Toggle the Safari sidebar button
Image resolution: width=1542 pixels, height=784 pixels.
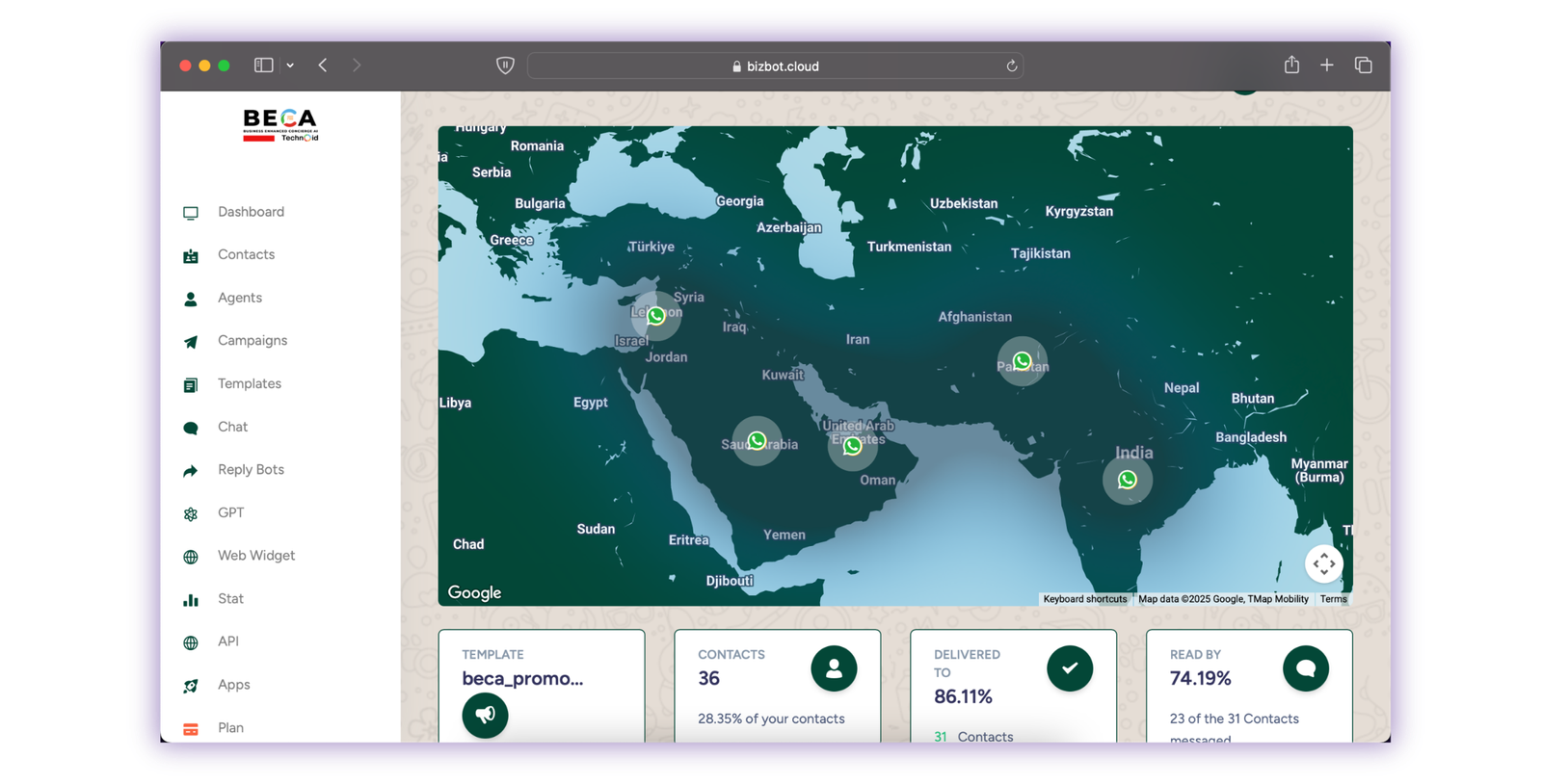point(263,65)
